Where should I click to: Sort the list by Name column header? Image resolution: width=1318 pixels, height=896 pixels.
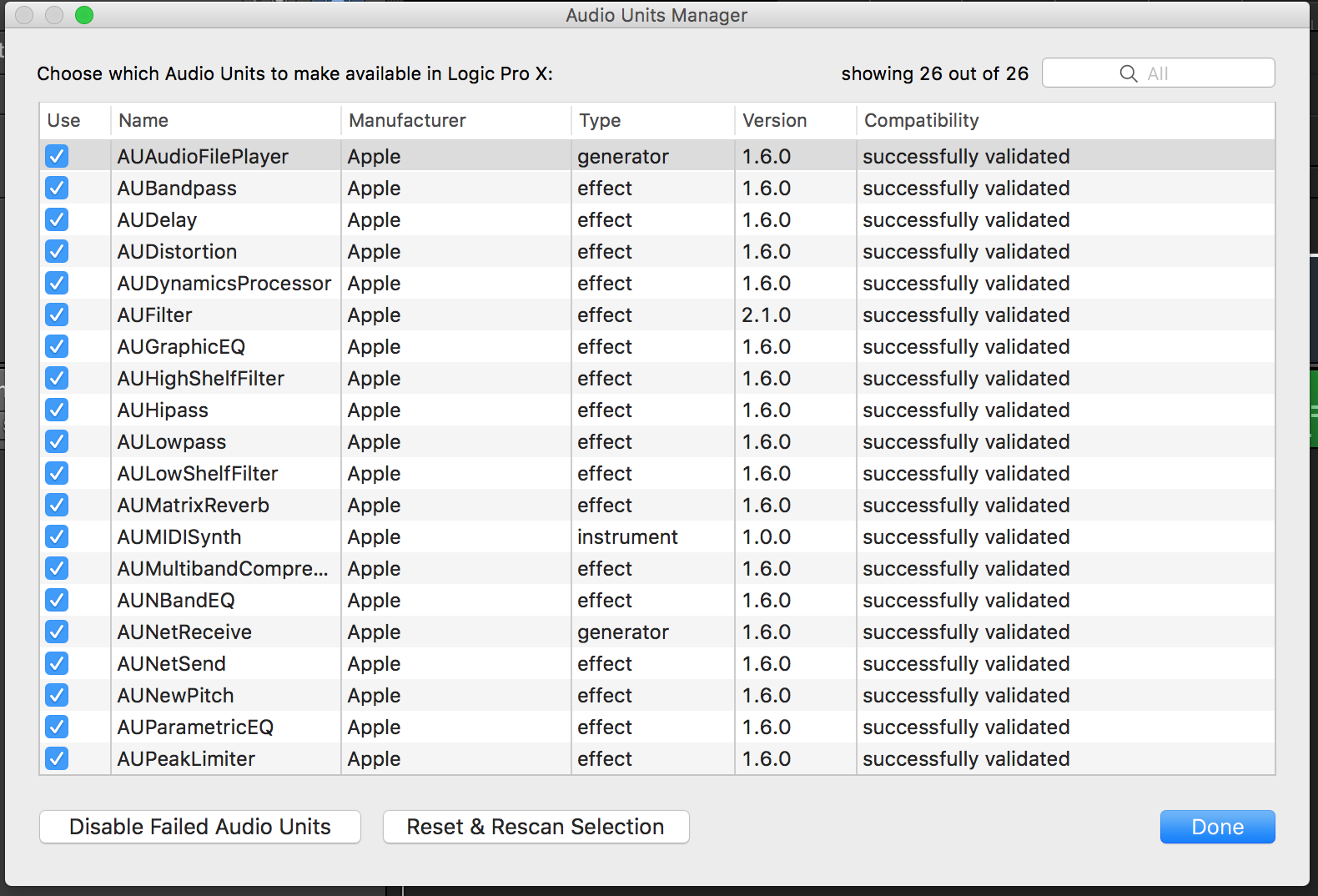click(x=226, y=120)
